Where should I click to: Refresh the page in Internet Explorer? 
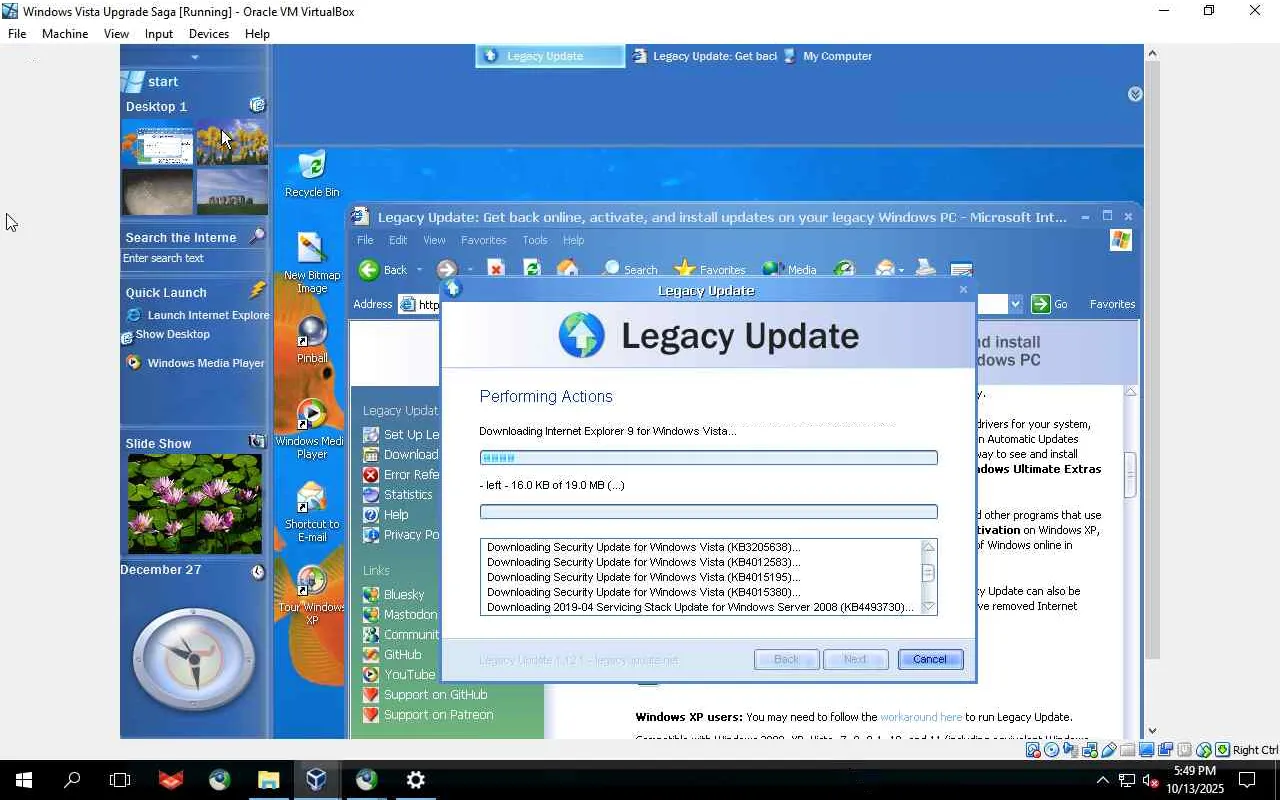tap(532, 269)
